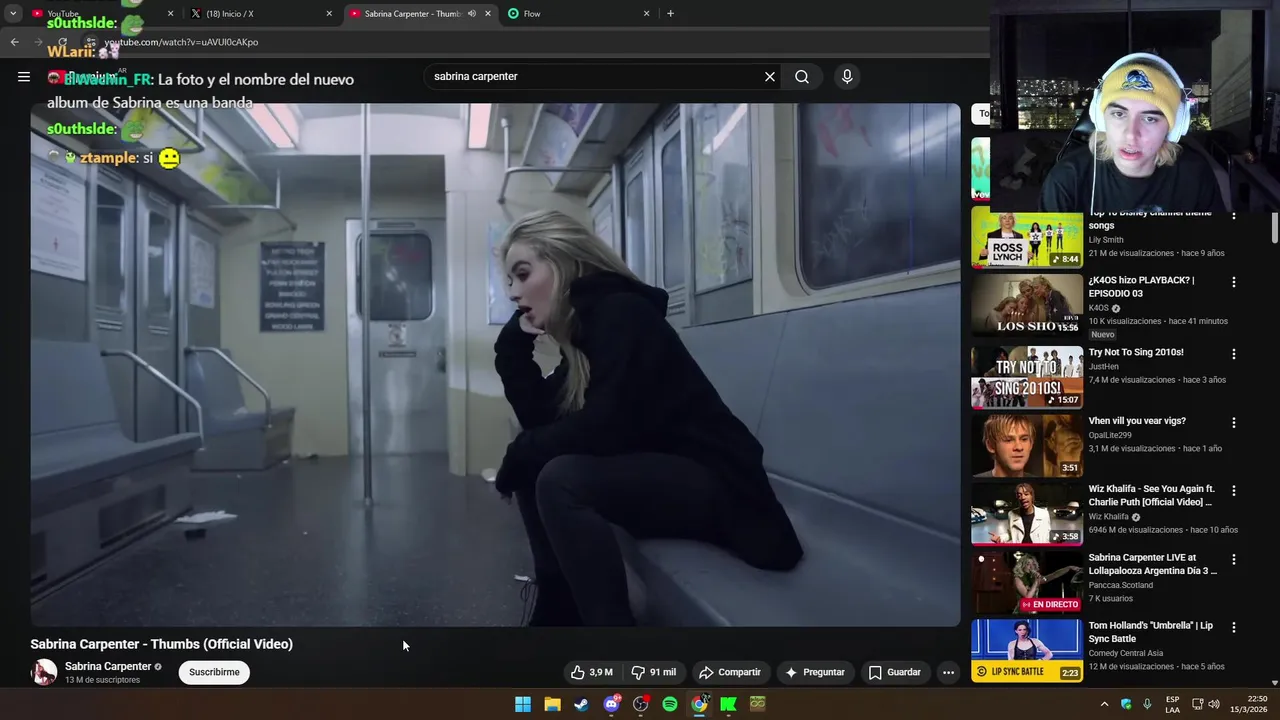Click the browser address bar URL
This screenshot has width=1280, height=720.
tap(181, 42)
